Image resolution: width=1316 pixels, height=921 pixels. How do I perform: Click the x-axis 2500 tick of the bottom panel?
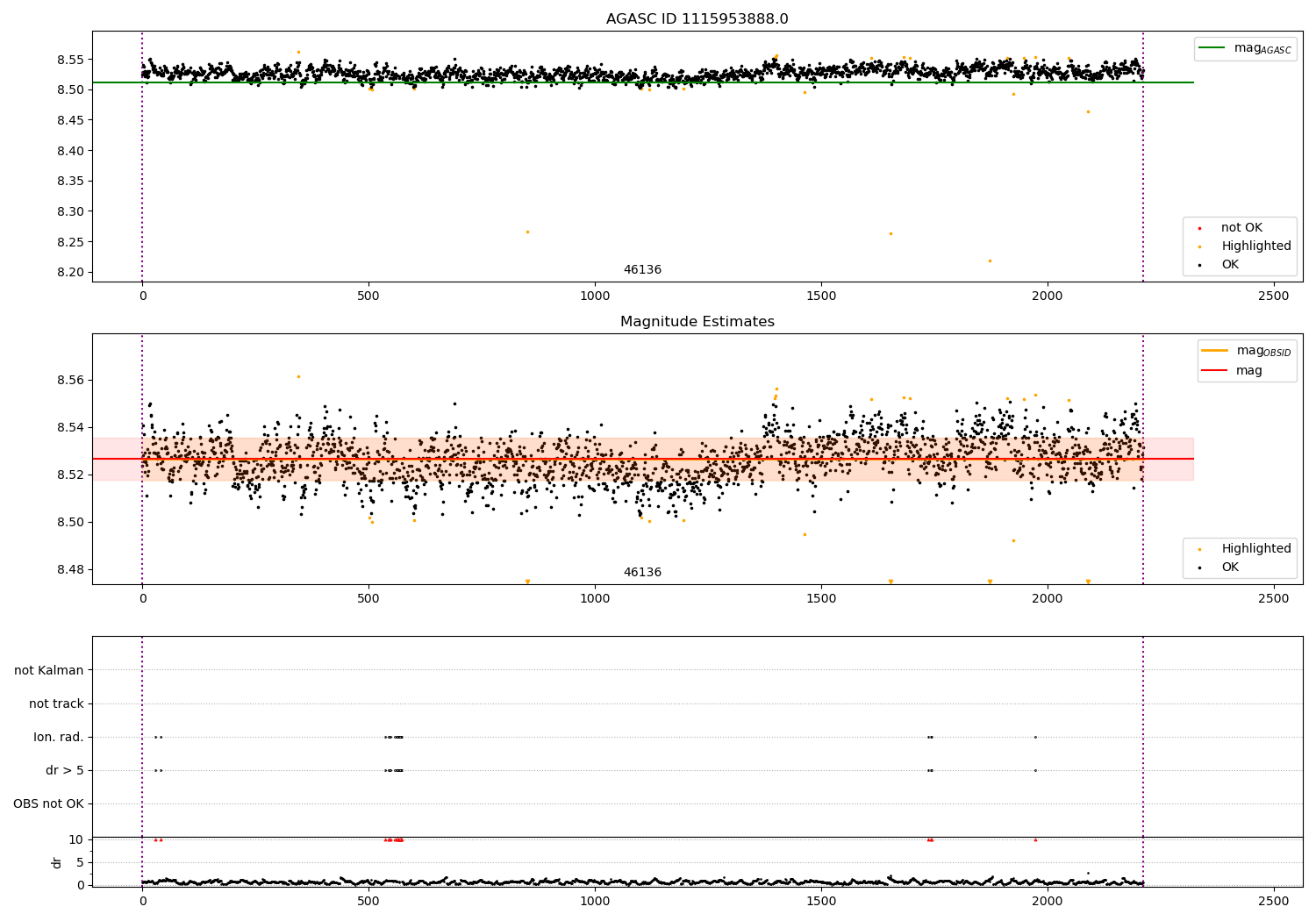1274,901
